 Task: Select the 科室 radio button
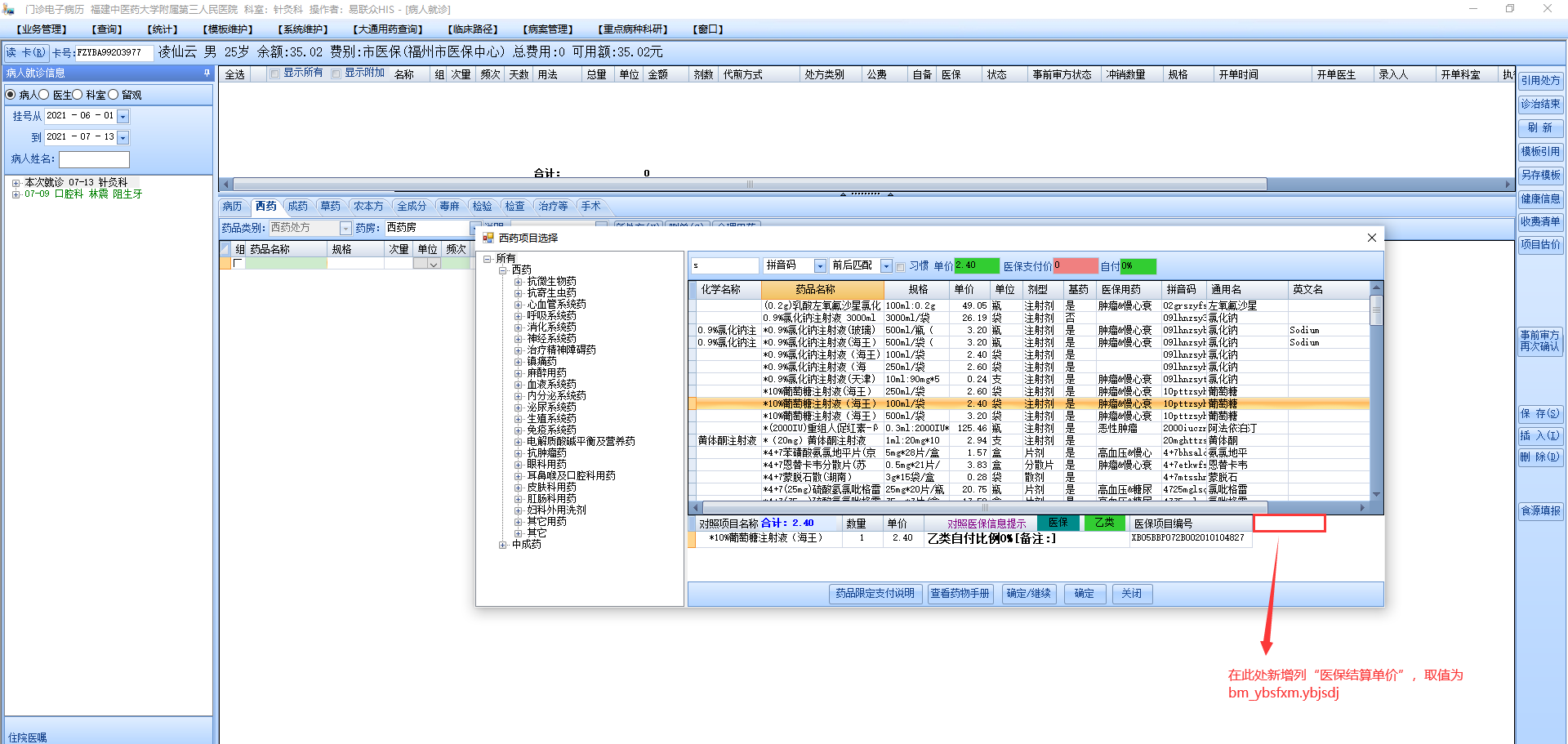click(x=78, y=95)
